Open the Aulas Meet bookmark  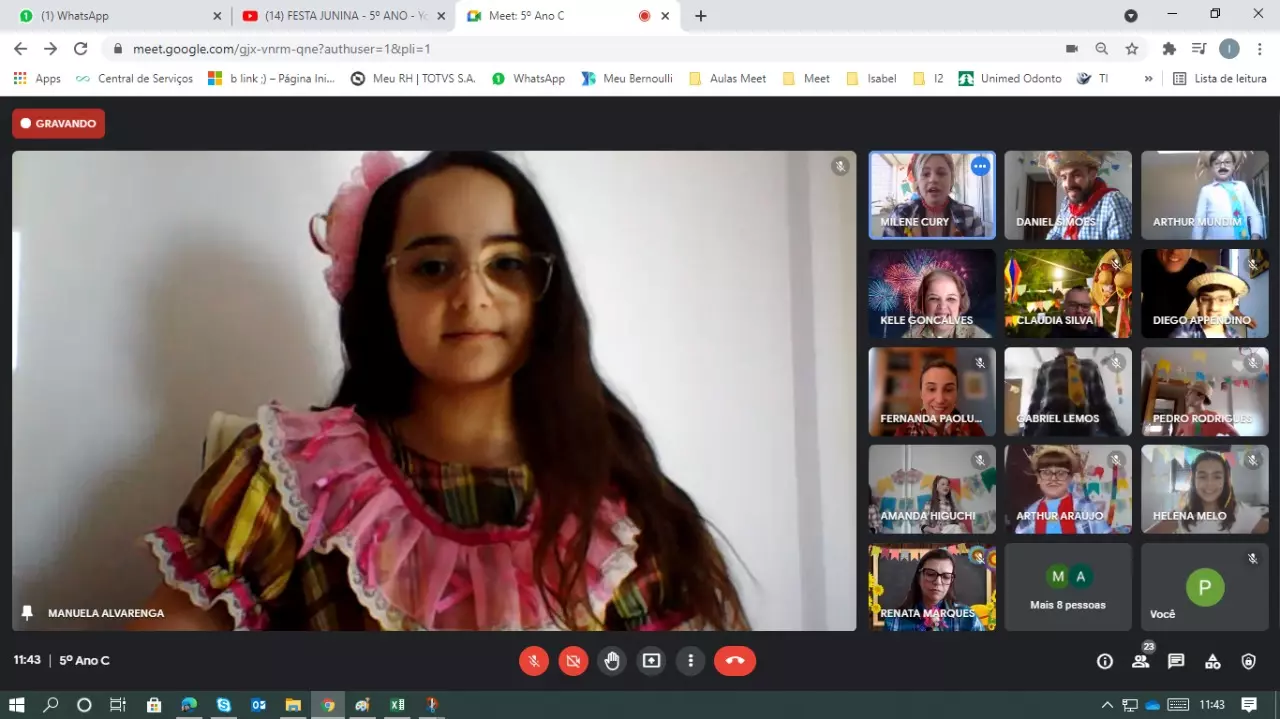tap(727, 79)
